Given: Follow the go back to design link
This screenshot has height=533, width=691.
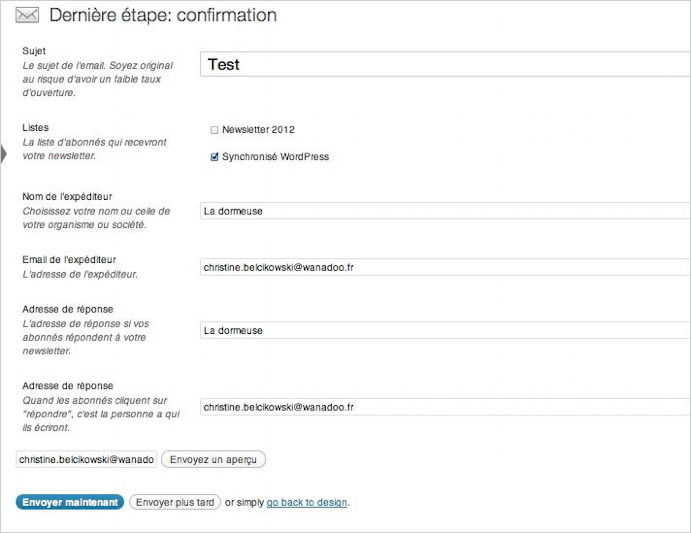Looking at the screenshot, I should click(x=307, y=502).
